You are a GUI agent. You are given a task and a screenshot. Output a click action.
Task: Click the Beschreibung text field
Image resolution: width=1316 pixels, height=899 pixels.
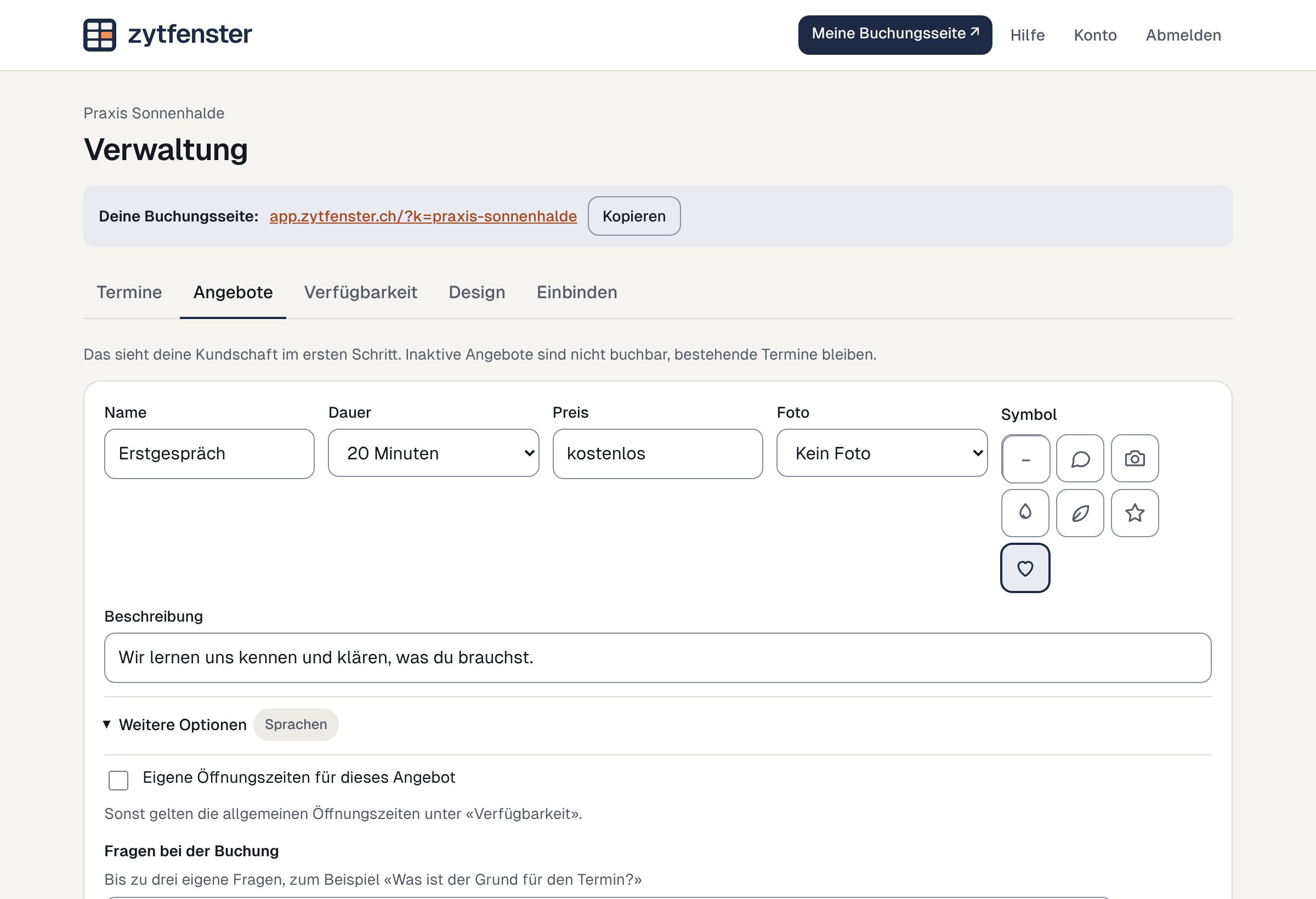[x=658, y=658]
